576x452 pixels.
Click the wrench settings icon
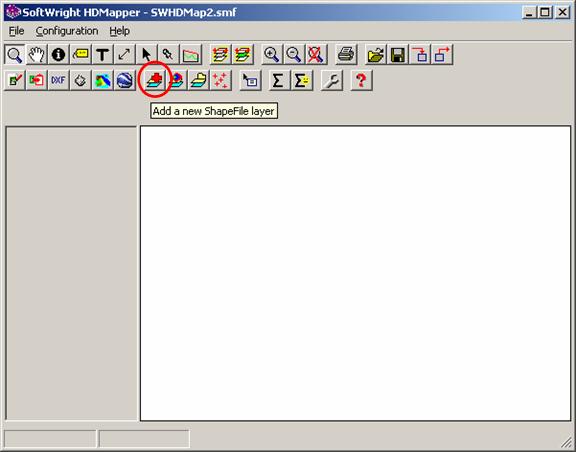(x=332, y=80)
